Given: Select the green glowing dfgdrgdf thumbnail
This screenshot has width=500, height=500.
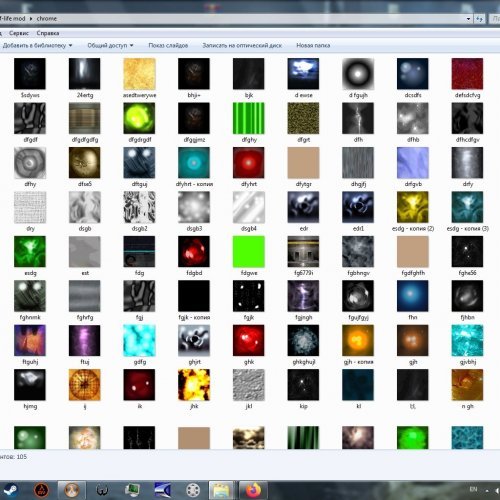Looking at the screenshot, I should pyautogui.click(x=139, y=118).
